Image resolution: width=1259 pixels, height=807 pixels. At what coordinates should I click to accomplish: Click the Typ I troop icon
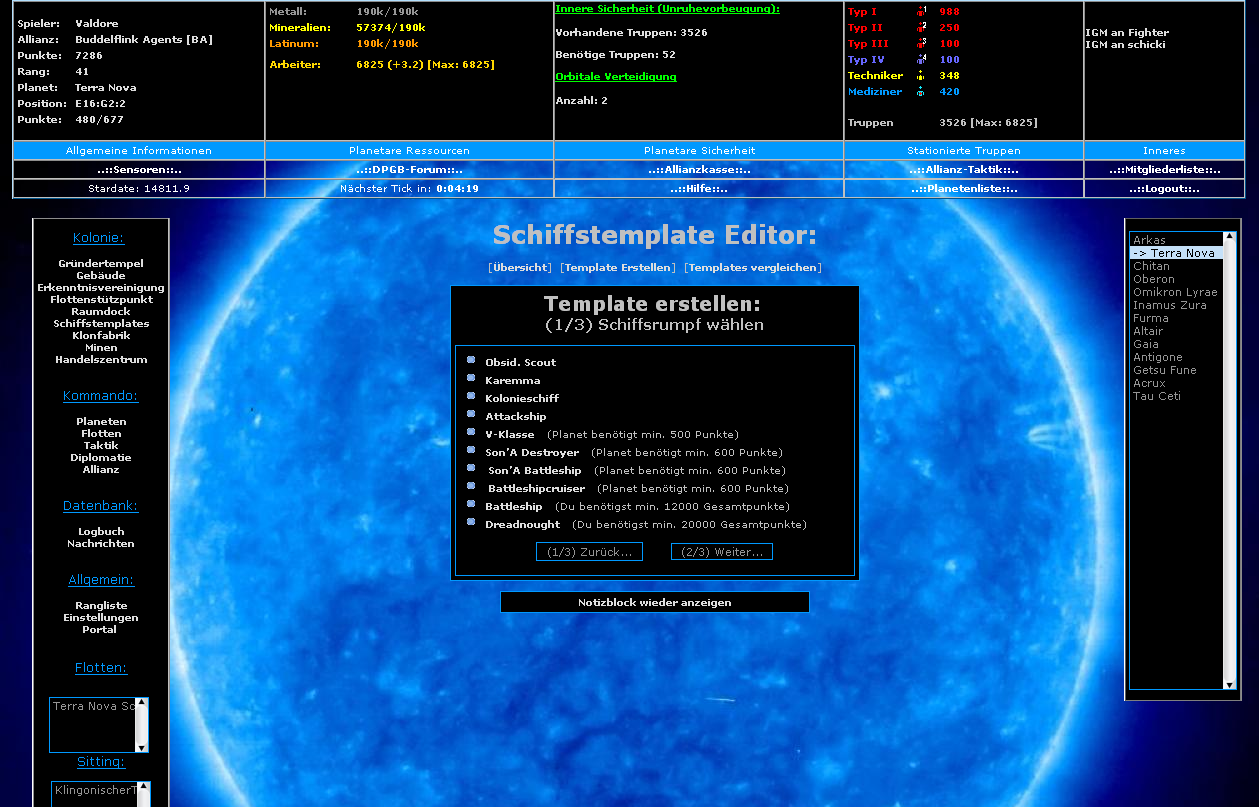[922, 12]
